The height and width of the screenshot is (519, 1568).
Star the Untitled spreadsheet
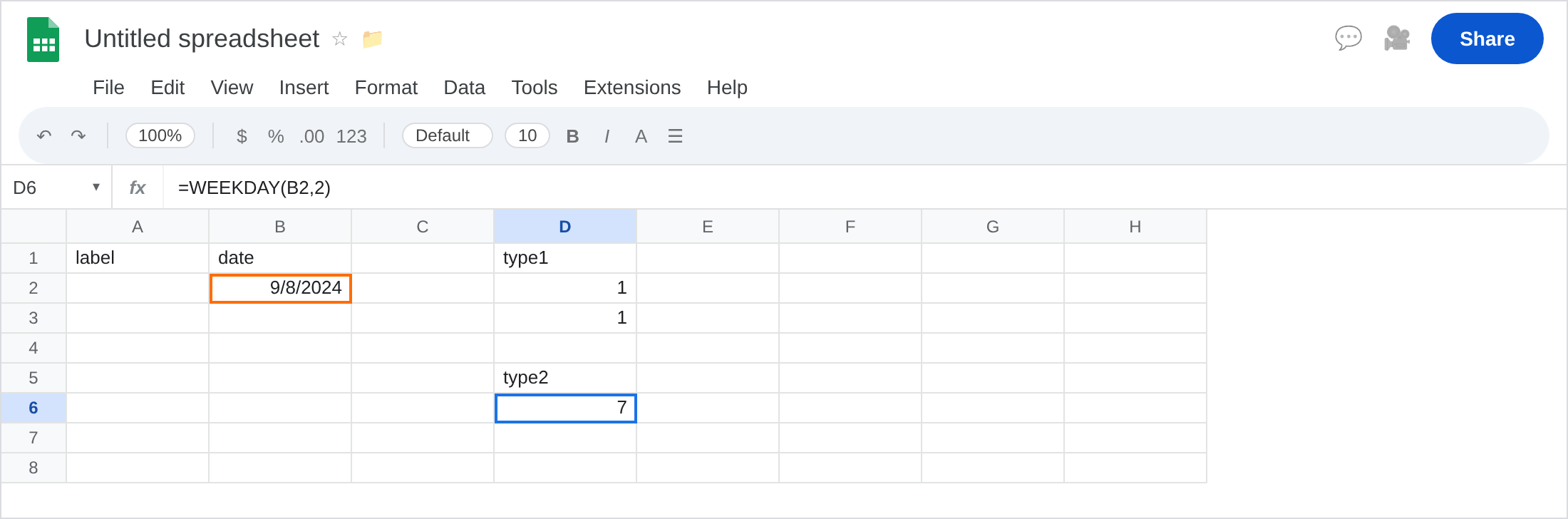(x=340, y=38)
